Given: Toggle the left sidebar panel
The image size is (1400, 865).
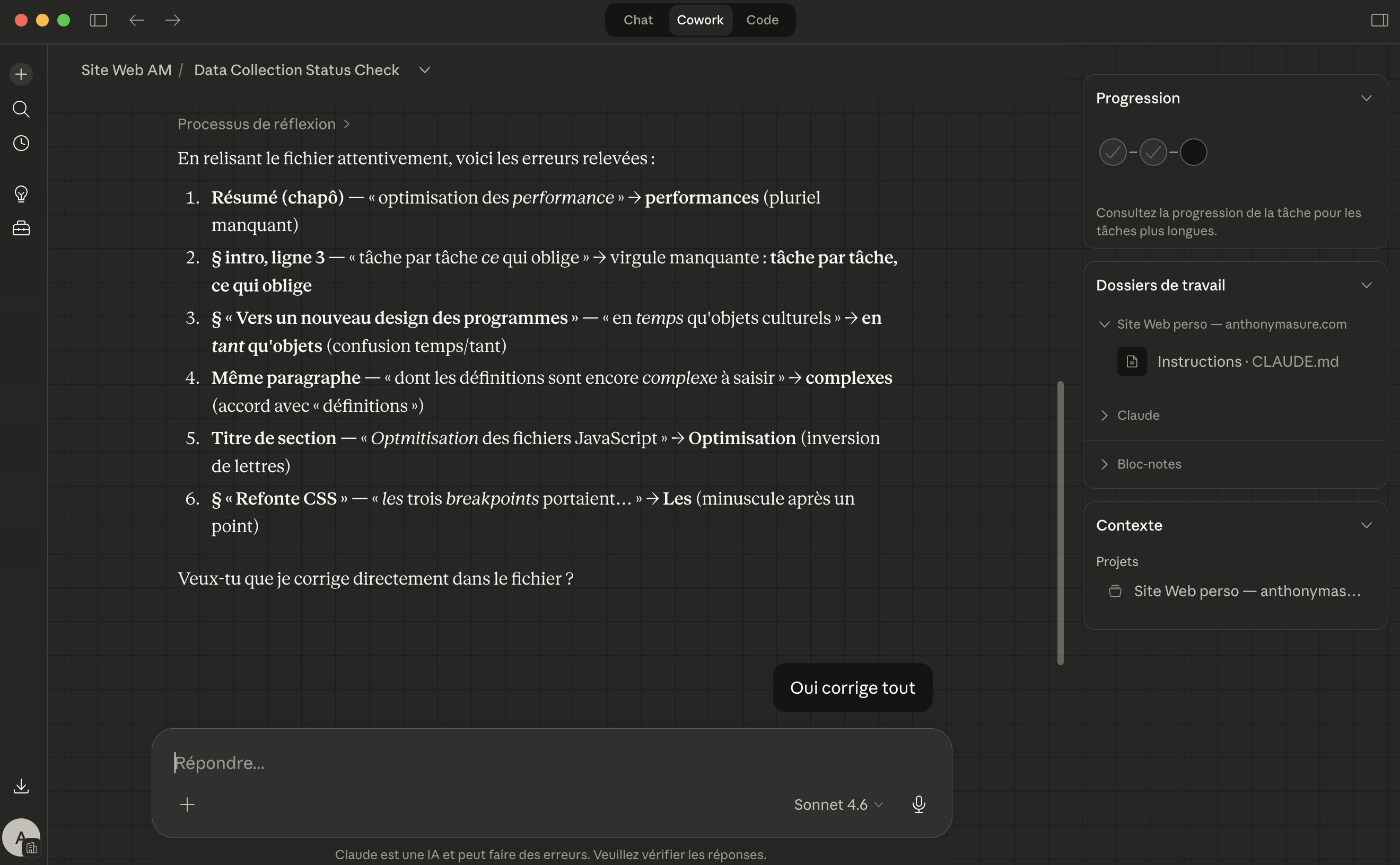Looking at the screenshot, I should (x=99, y=20).
